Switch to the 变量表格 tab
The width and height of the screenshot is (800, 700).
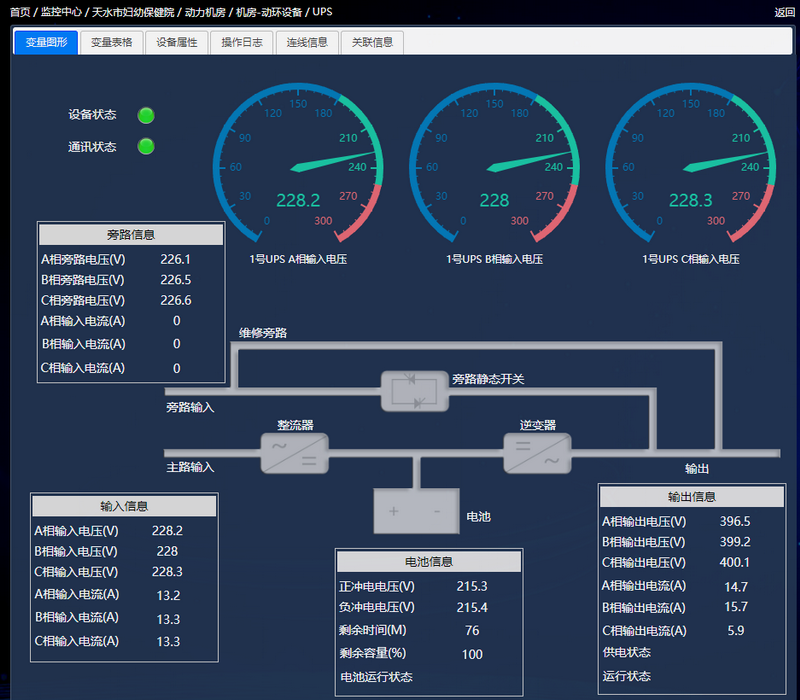[x=111, y=42]
